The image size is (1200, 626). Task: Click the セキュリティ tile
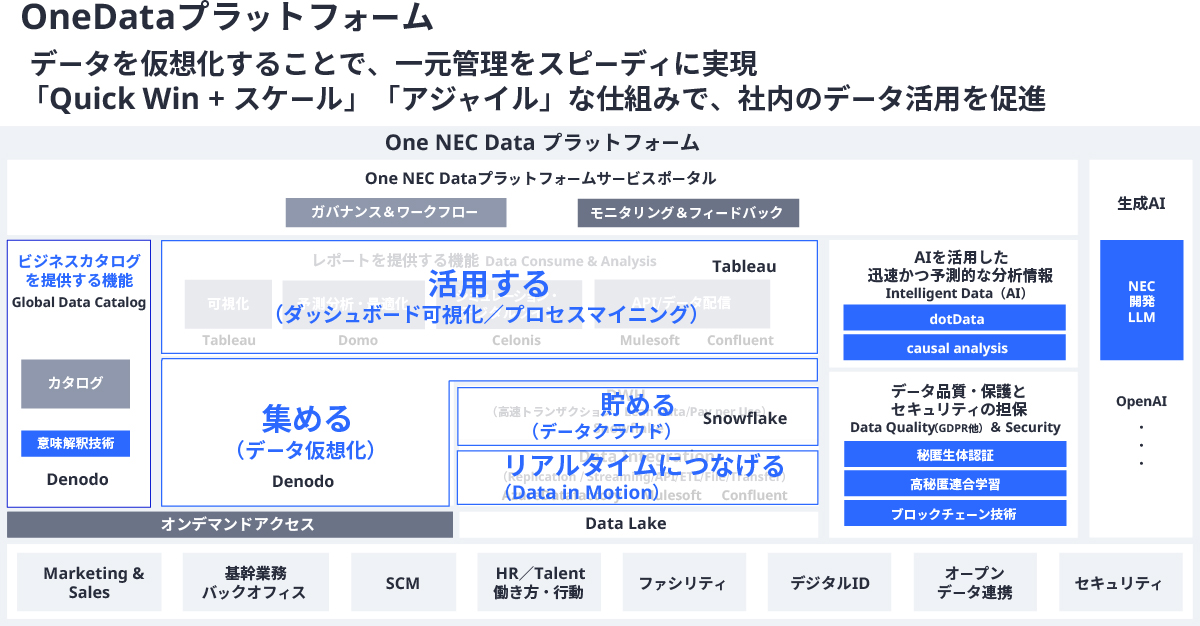1118,582
